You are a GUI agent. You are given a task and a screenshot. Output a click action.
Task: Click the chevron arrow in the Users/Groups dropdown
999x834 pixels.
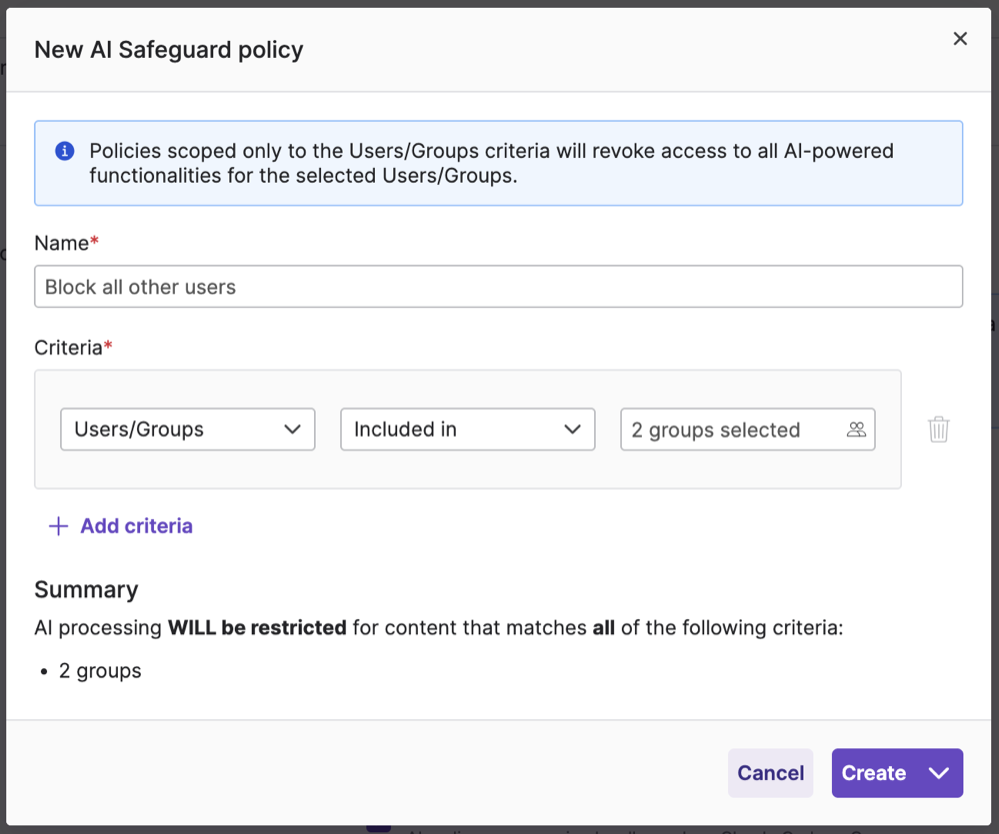pos(292,429)
